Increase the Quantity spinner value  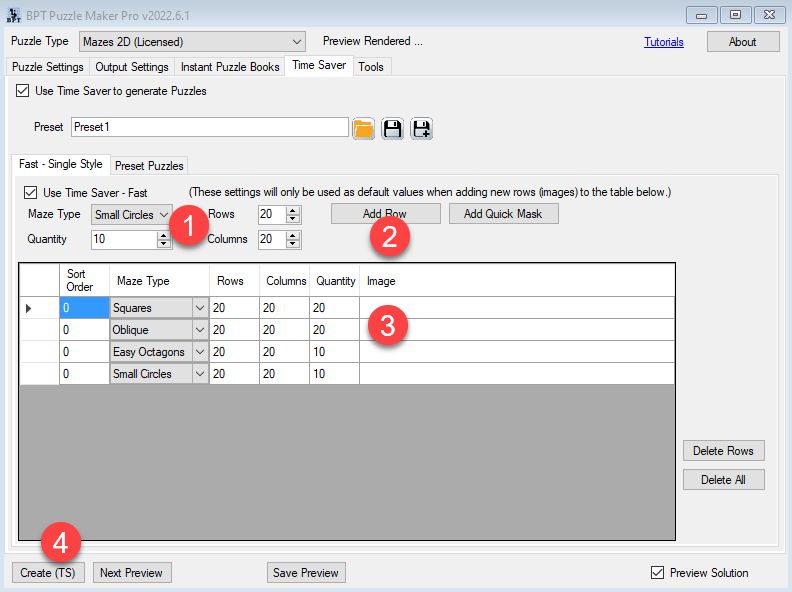[x=164, y=235]
